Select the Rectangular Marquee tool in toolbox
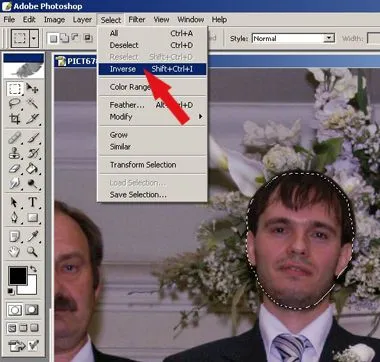 tap(14, 89)
